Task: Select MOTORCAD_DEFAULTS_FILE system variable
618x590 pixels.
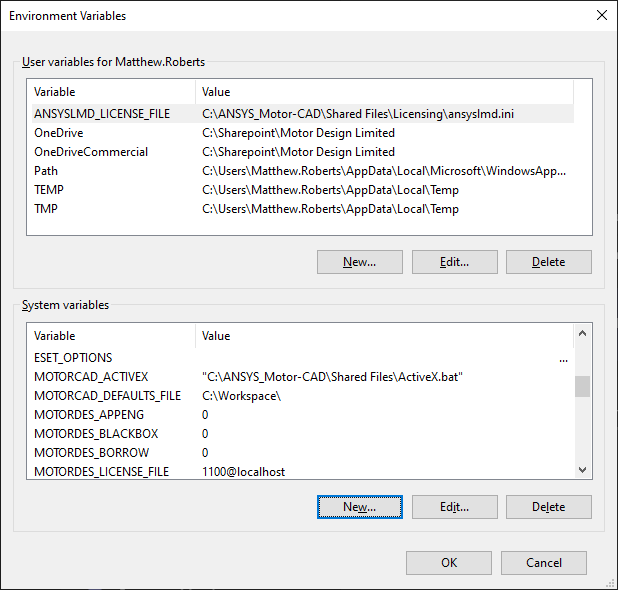Action: [303, 396]
